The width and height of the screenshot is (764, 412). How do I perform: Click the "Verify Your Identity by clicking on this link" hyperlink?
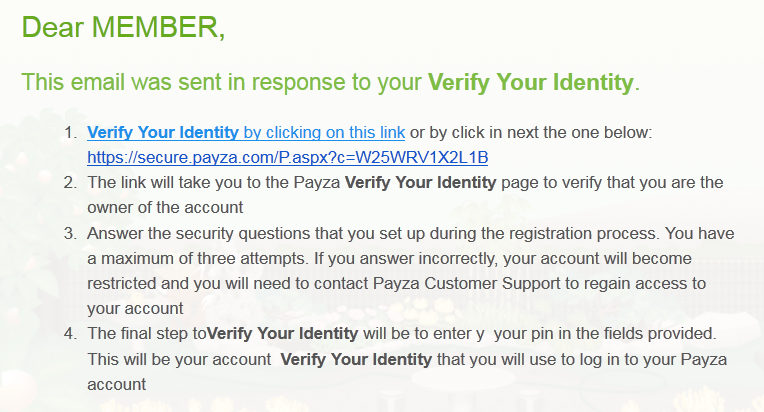pyautogui.click(x=246, y=132)
